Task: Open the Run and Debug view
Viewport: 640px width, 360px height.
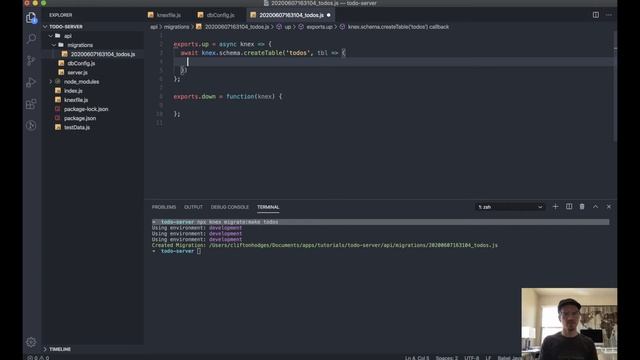Action: pyautogui.click(x=31, y=82)
